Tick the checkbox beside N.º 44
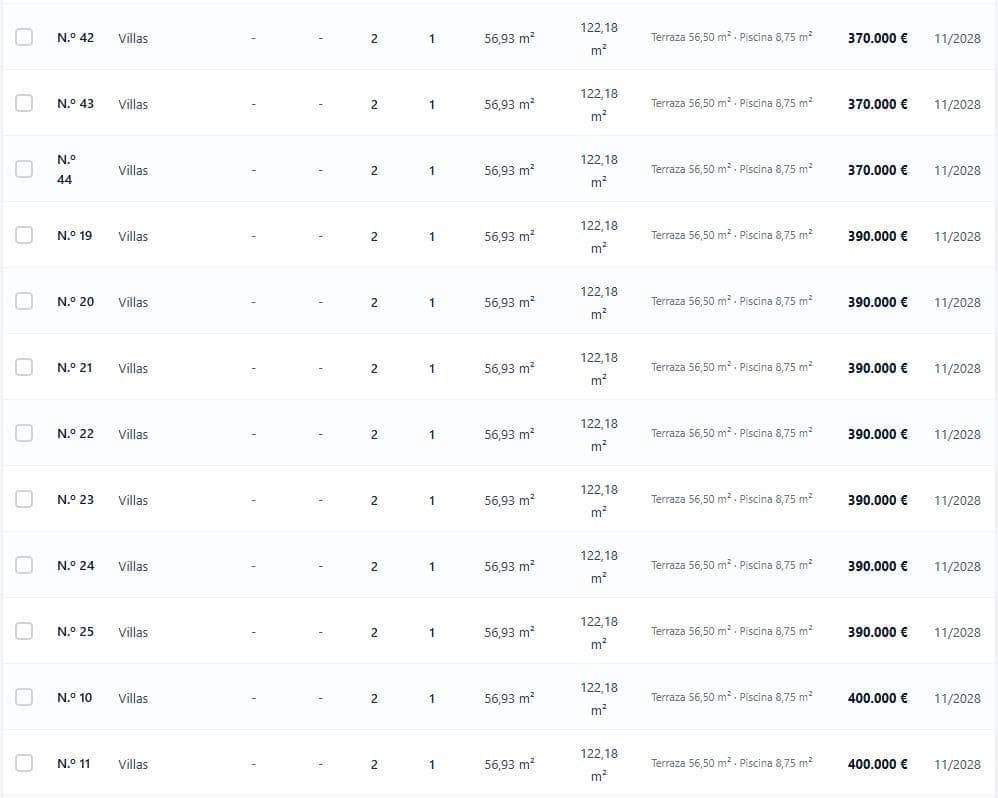 pos(24,169)
